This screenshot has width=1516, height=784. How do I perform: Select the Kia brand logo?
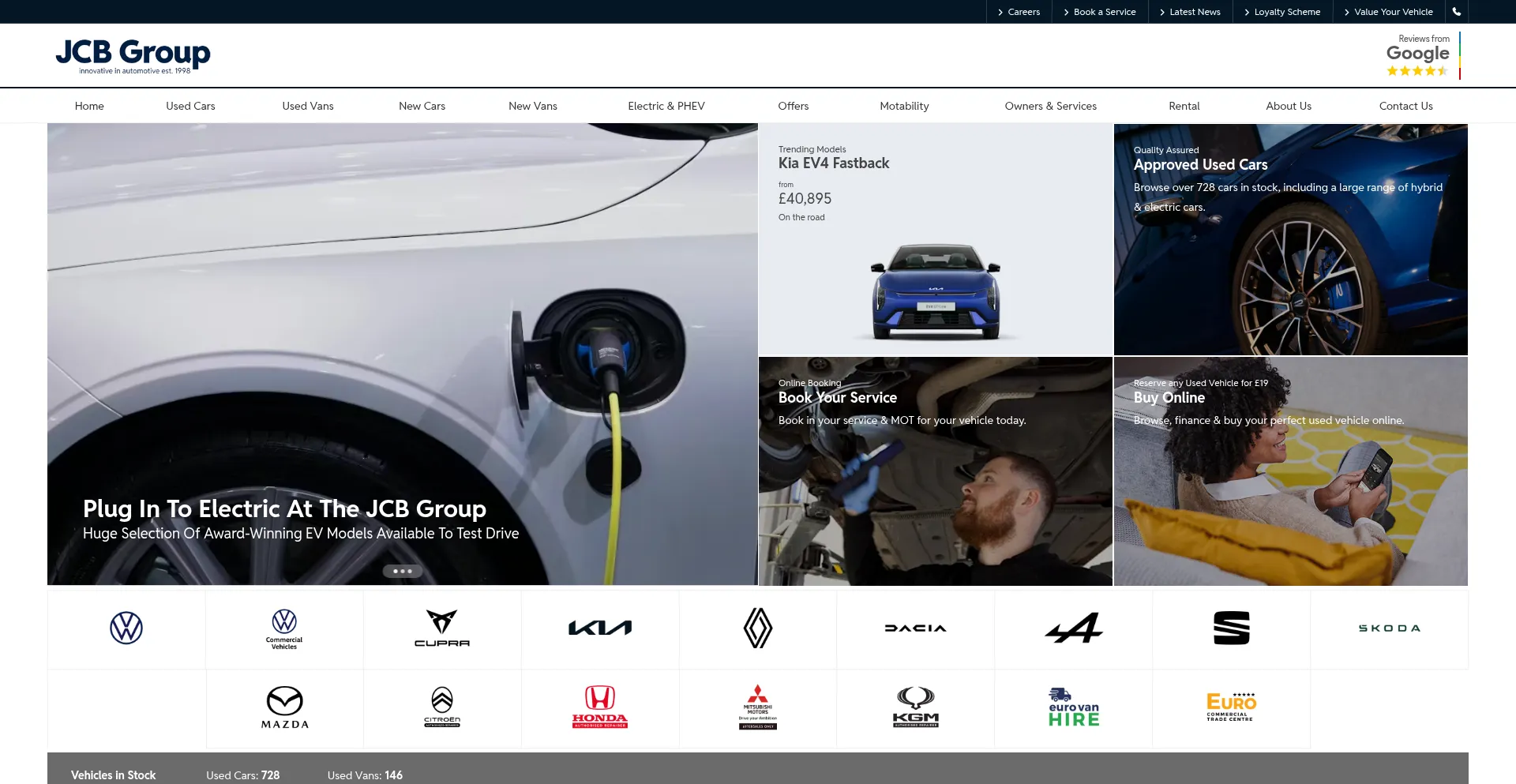pos(600,628)
